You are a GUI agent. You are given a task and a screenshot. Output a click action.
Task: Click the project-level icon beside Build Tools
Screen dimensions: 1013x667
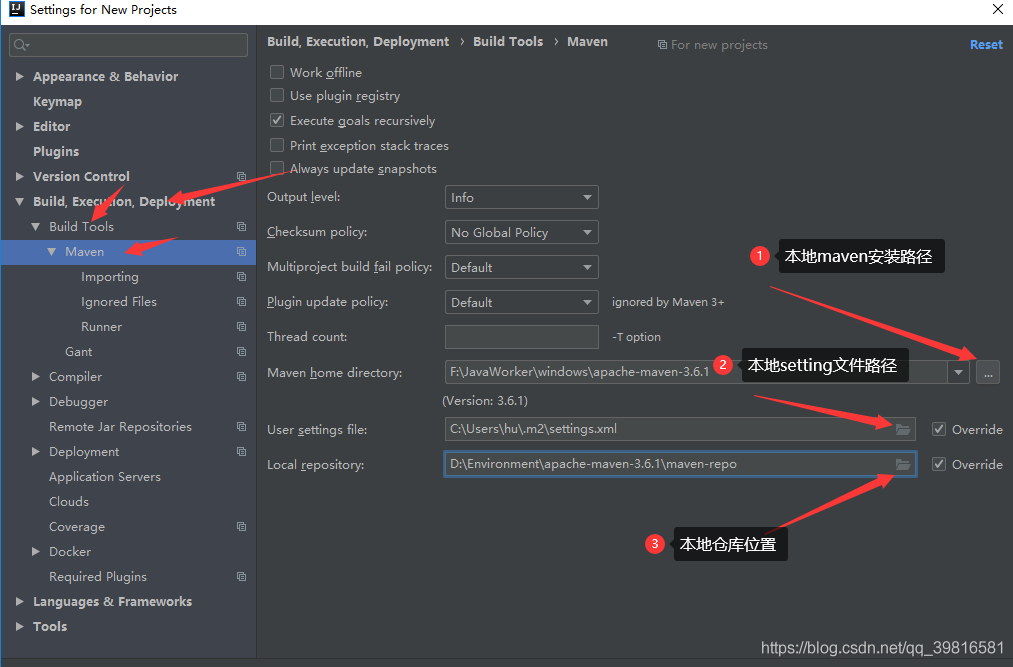tap(242, 226)
